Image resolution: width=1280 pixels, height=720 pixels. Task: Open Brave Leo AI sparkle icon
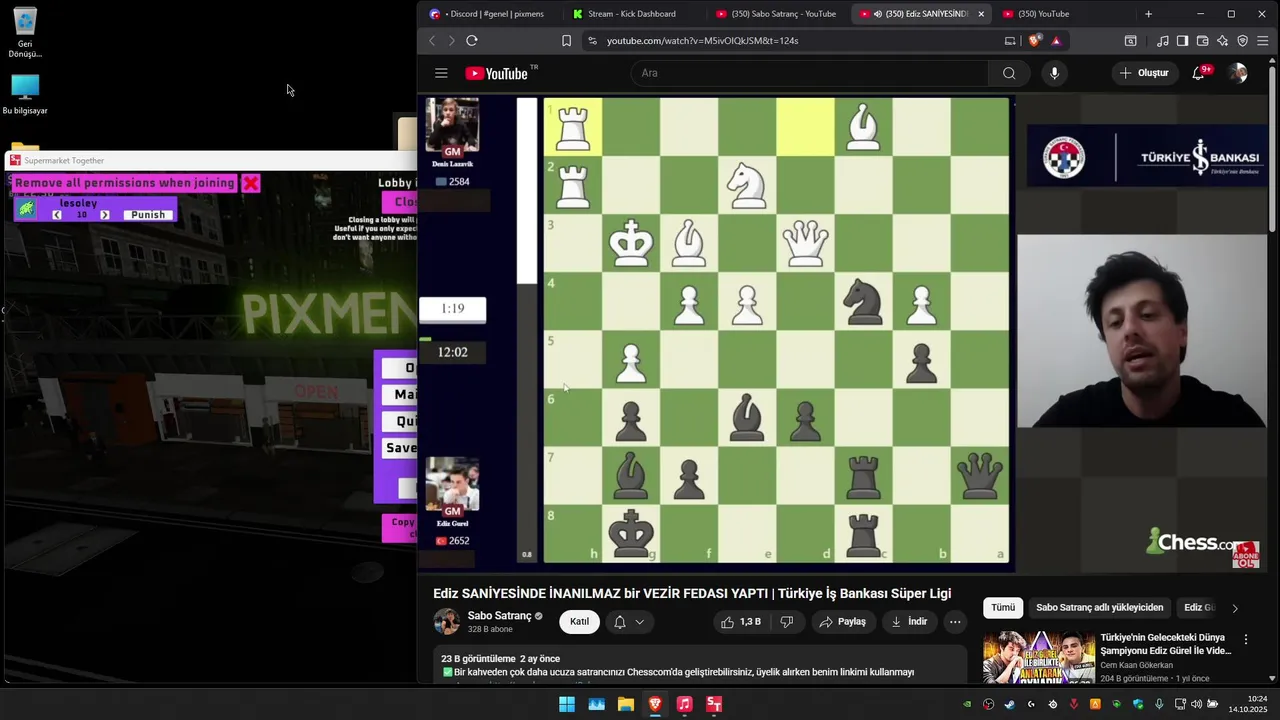[1222, 41]
